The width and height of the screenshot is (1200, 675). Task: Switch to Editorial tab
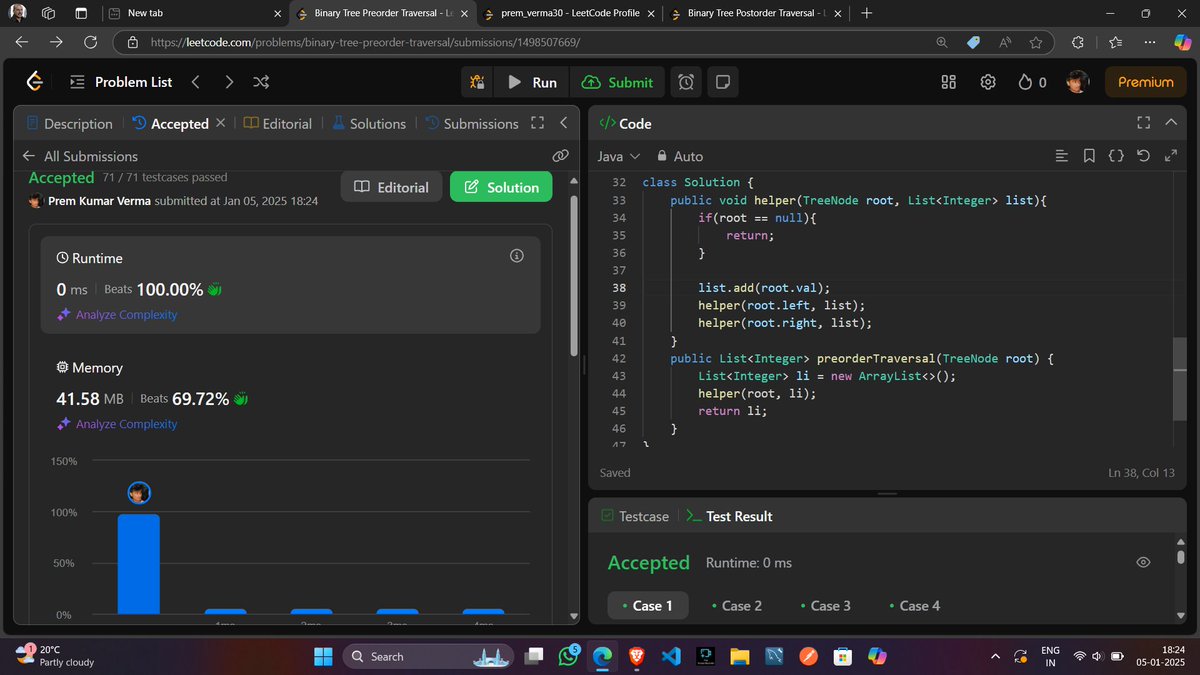[278, 123]
